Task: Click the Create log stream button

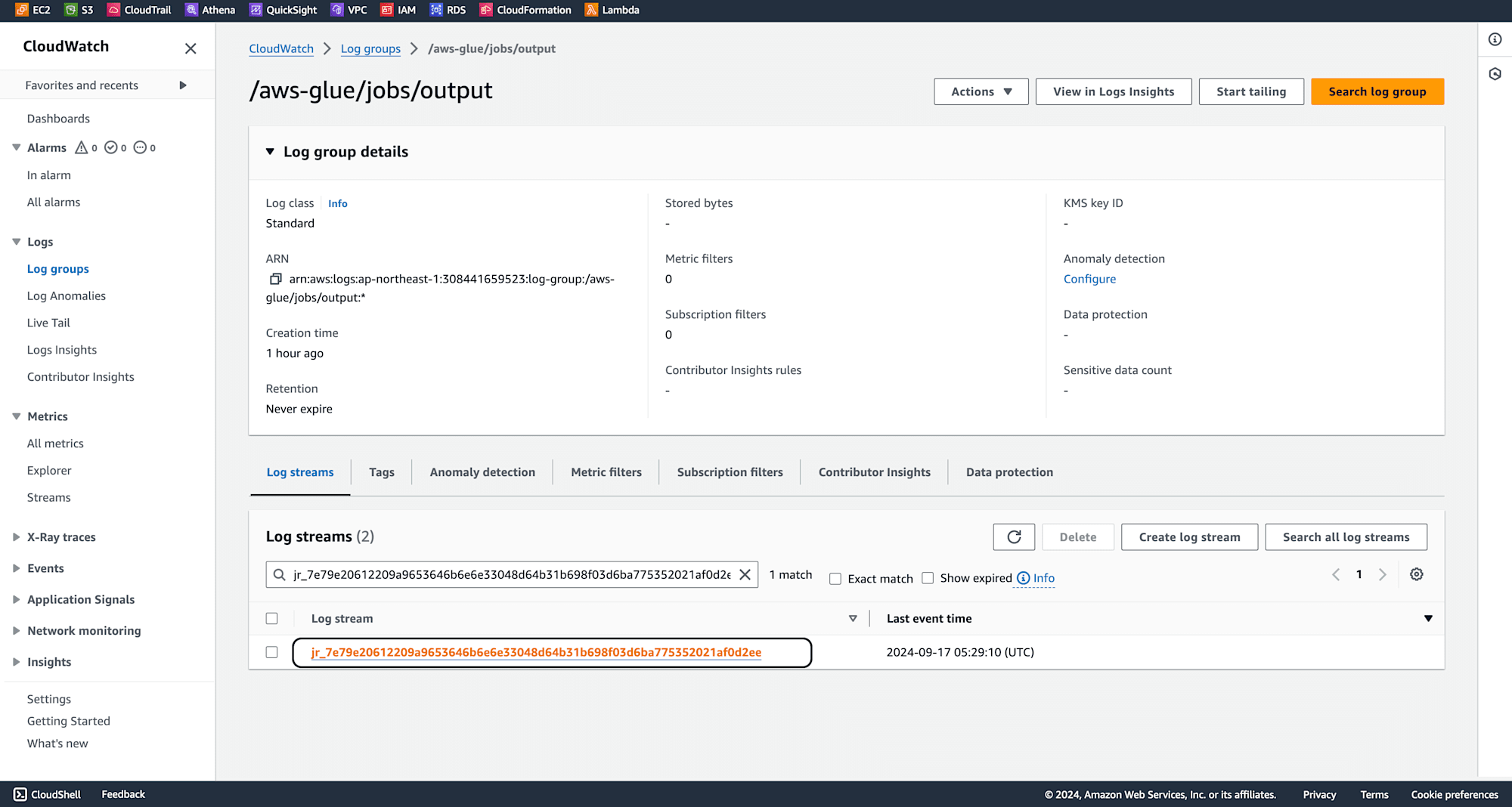Action: click(1189, 537)
